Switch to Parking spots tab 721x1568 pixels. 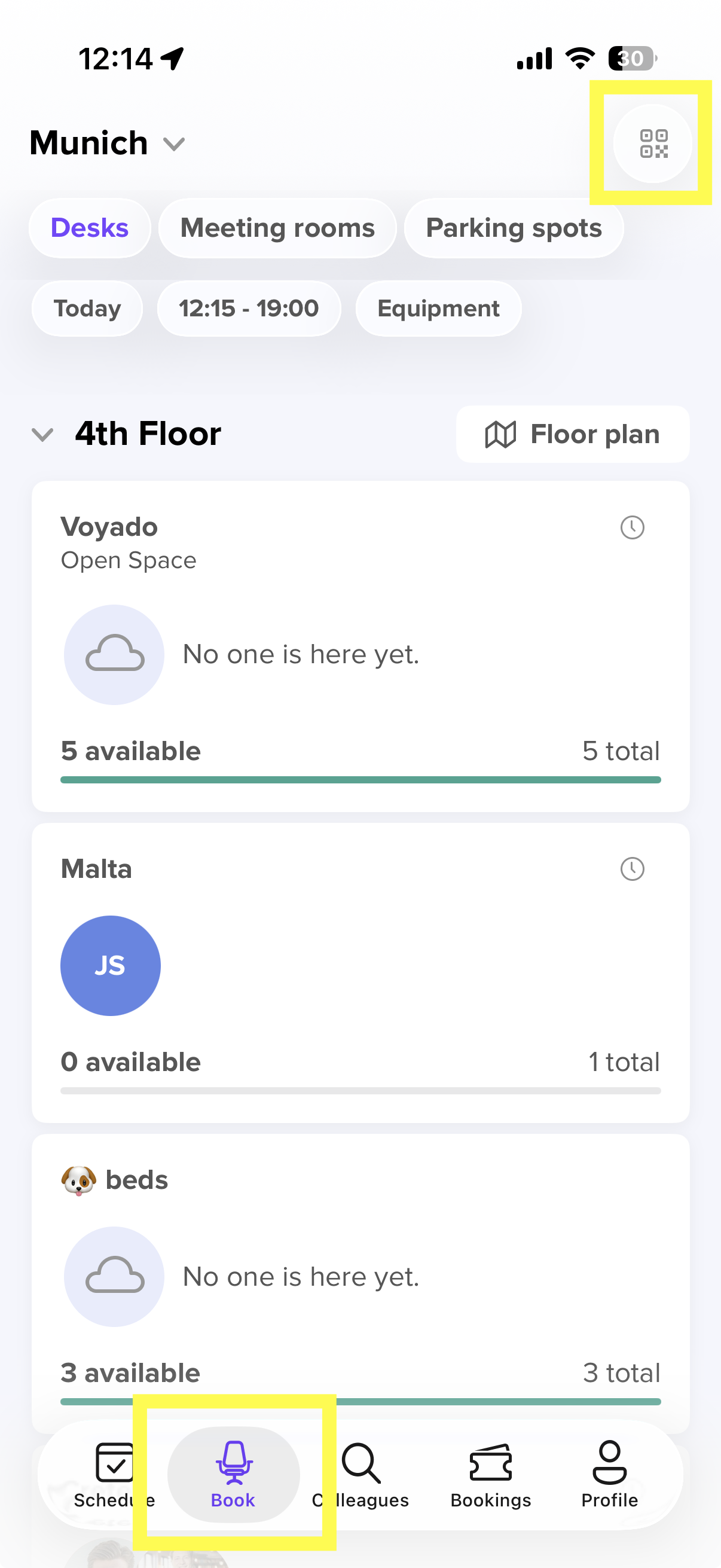coord(514,228)
